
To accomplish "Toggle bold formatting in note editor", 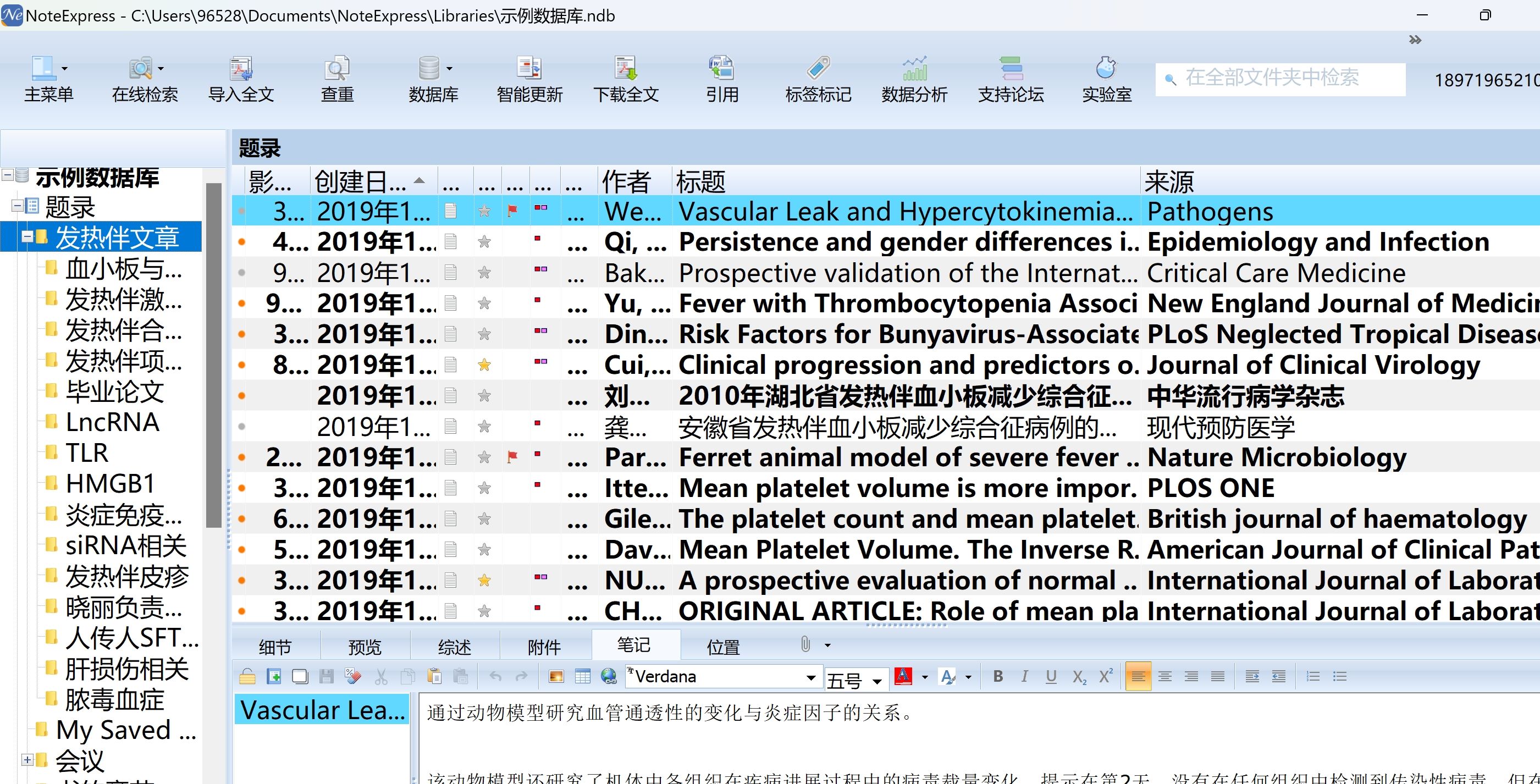I will pyautogui.click(x=998, y=676).
